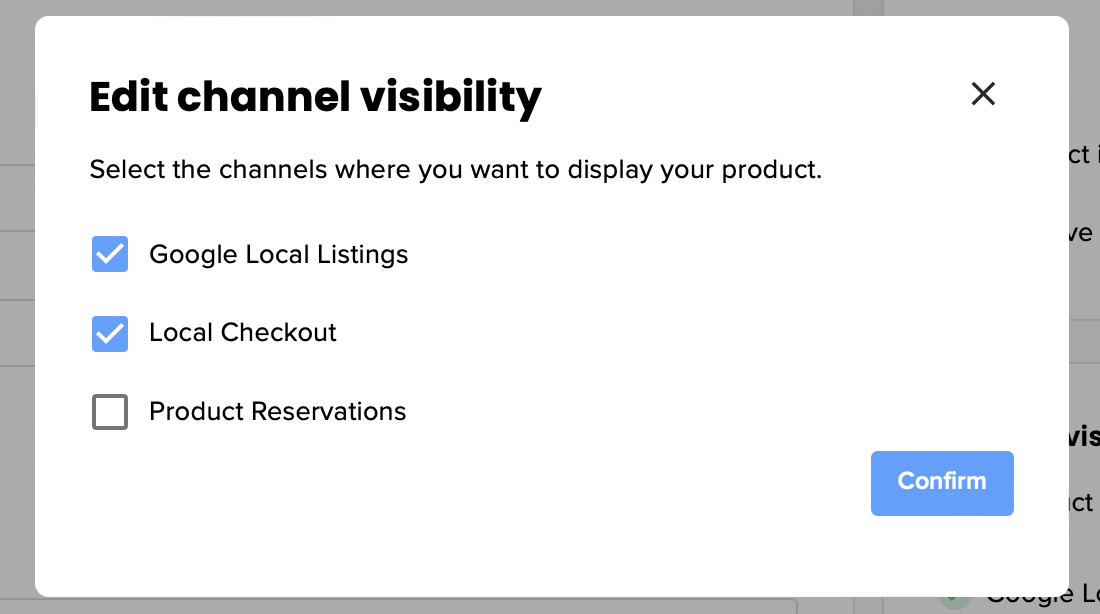Click the word "Confirm" on the blue button
Screen dimensions: 1100x614
click(942, 482)
